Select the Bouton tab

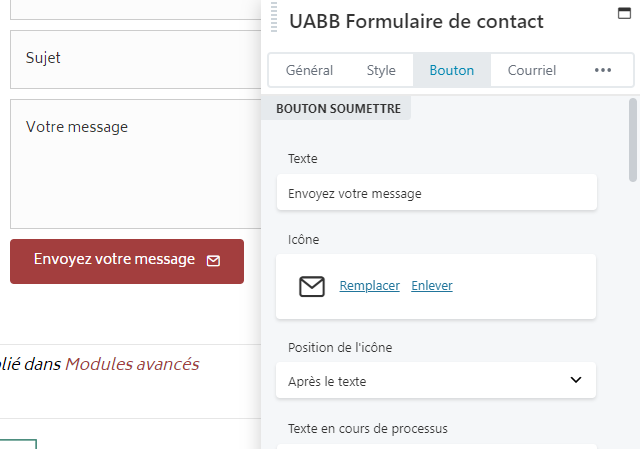click(x=452, y=70)
